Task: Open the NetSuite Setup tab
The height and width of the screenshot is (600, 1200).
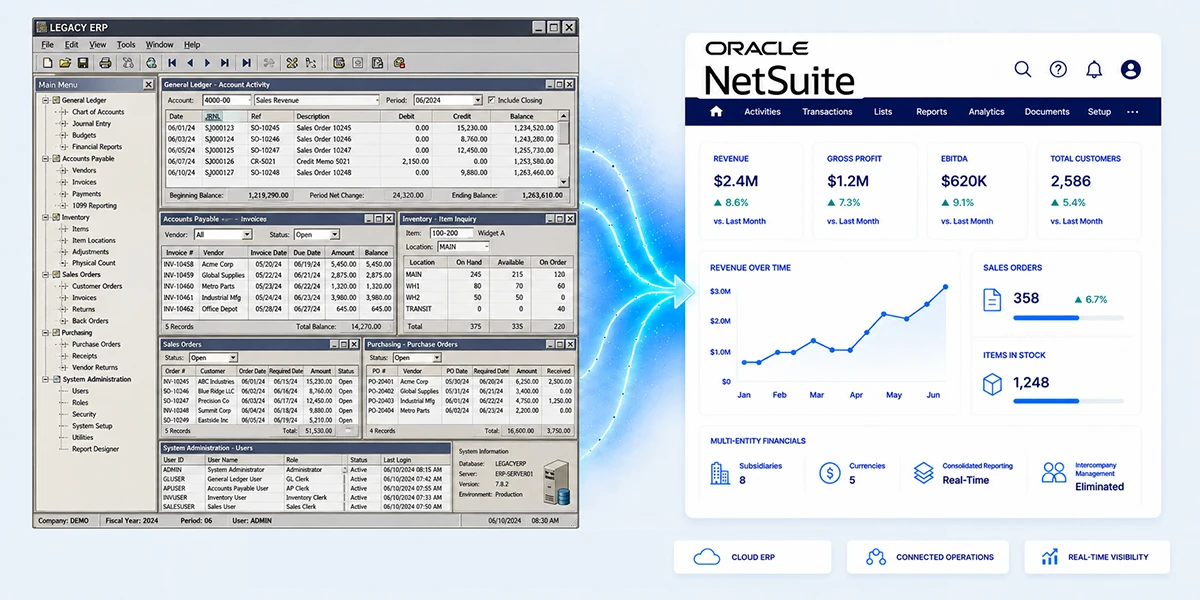Action: (x=1099, y=112)
